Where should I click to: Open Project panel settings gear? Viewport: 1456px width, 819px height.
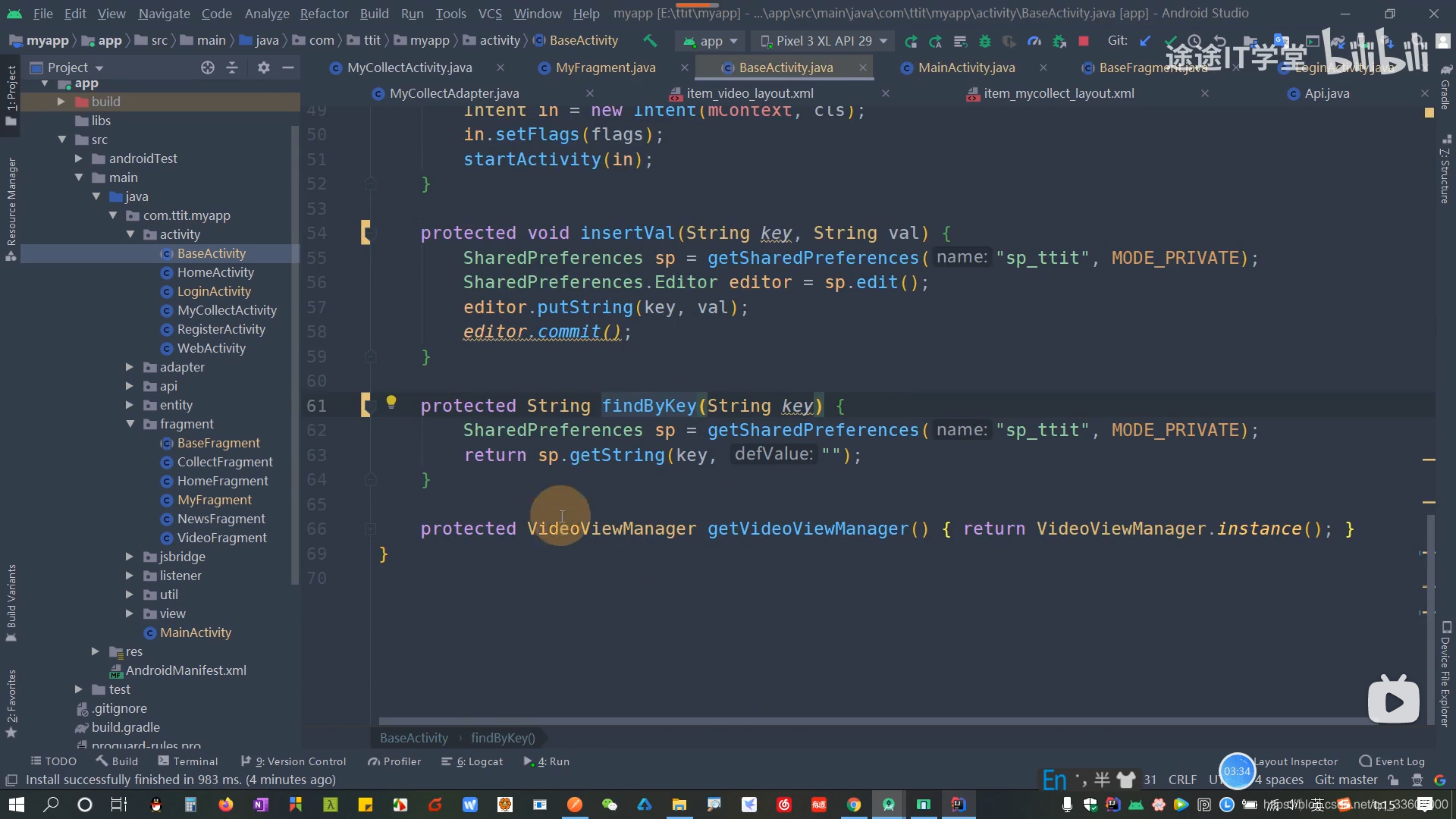[x=263, y=67]
